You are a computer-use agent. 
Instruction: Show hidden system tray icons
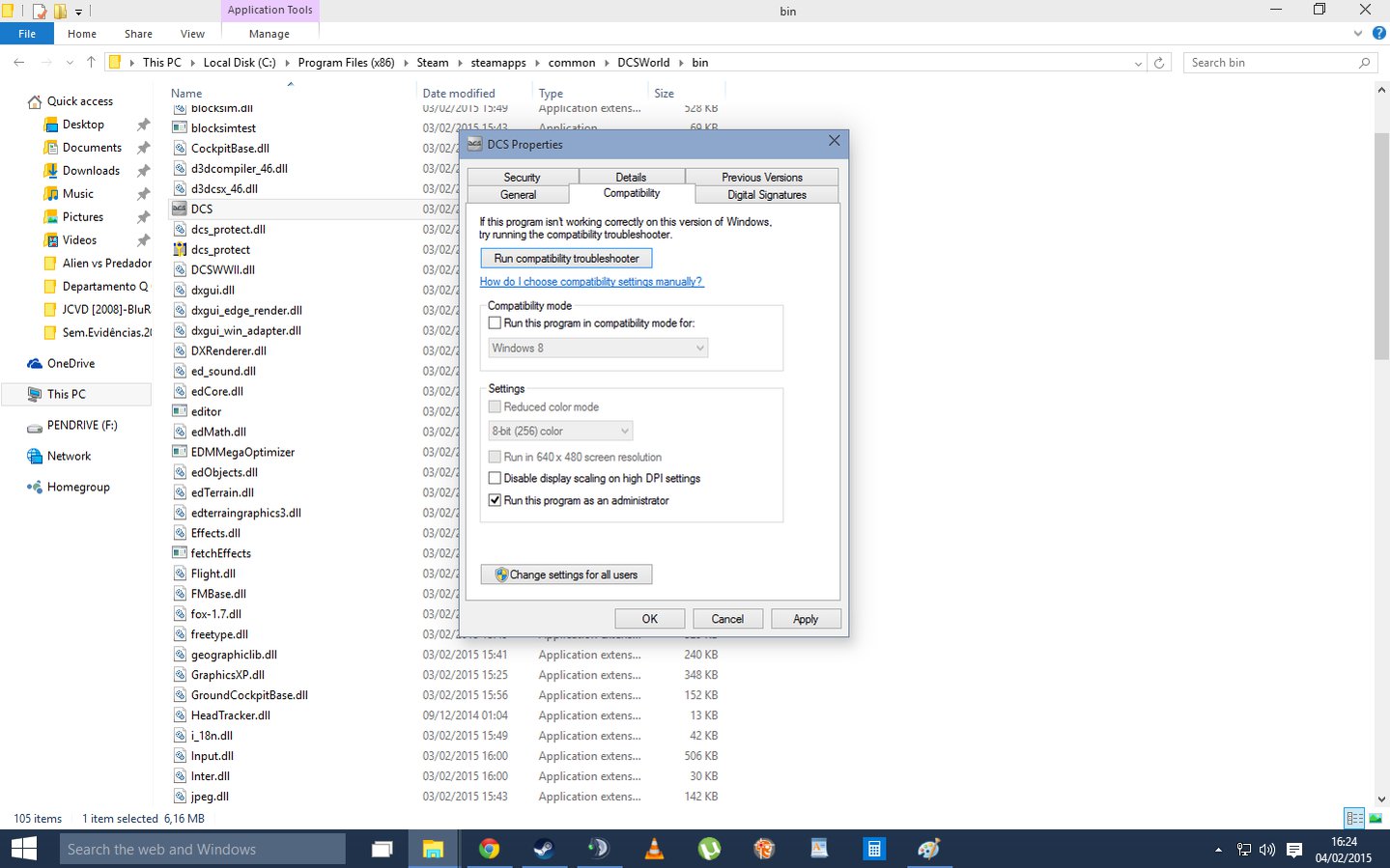pos(1218,851)
